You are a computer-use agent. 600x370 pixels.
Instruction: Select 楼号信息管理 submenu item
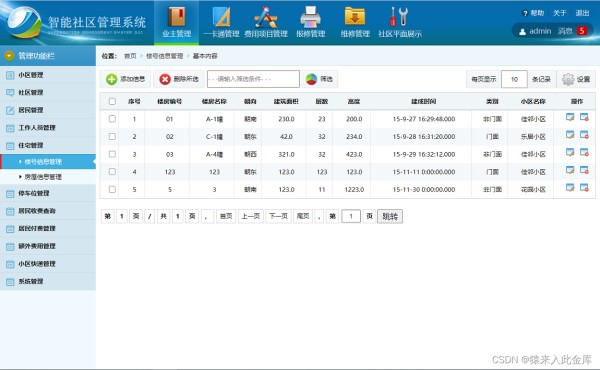pos(48,162)
